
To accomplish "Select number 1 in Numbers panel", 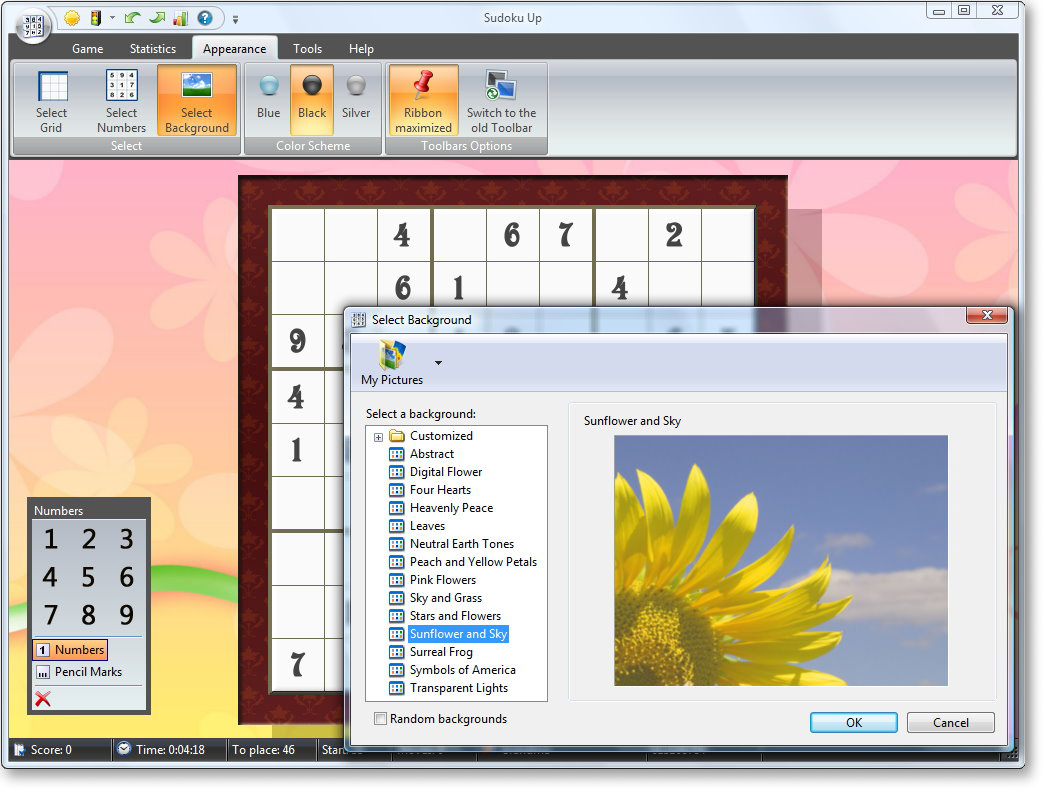I will pyautogui.click(x=51, y=540).
